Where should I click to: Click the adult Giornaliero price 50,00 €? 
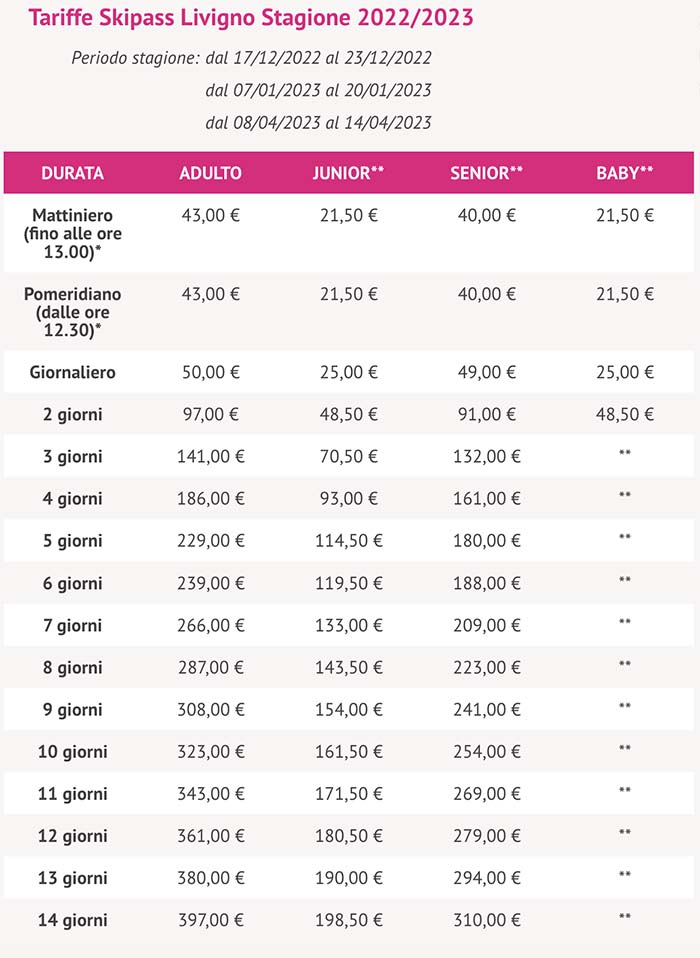[x=210, y=372]
